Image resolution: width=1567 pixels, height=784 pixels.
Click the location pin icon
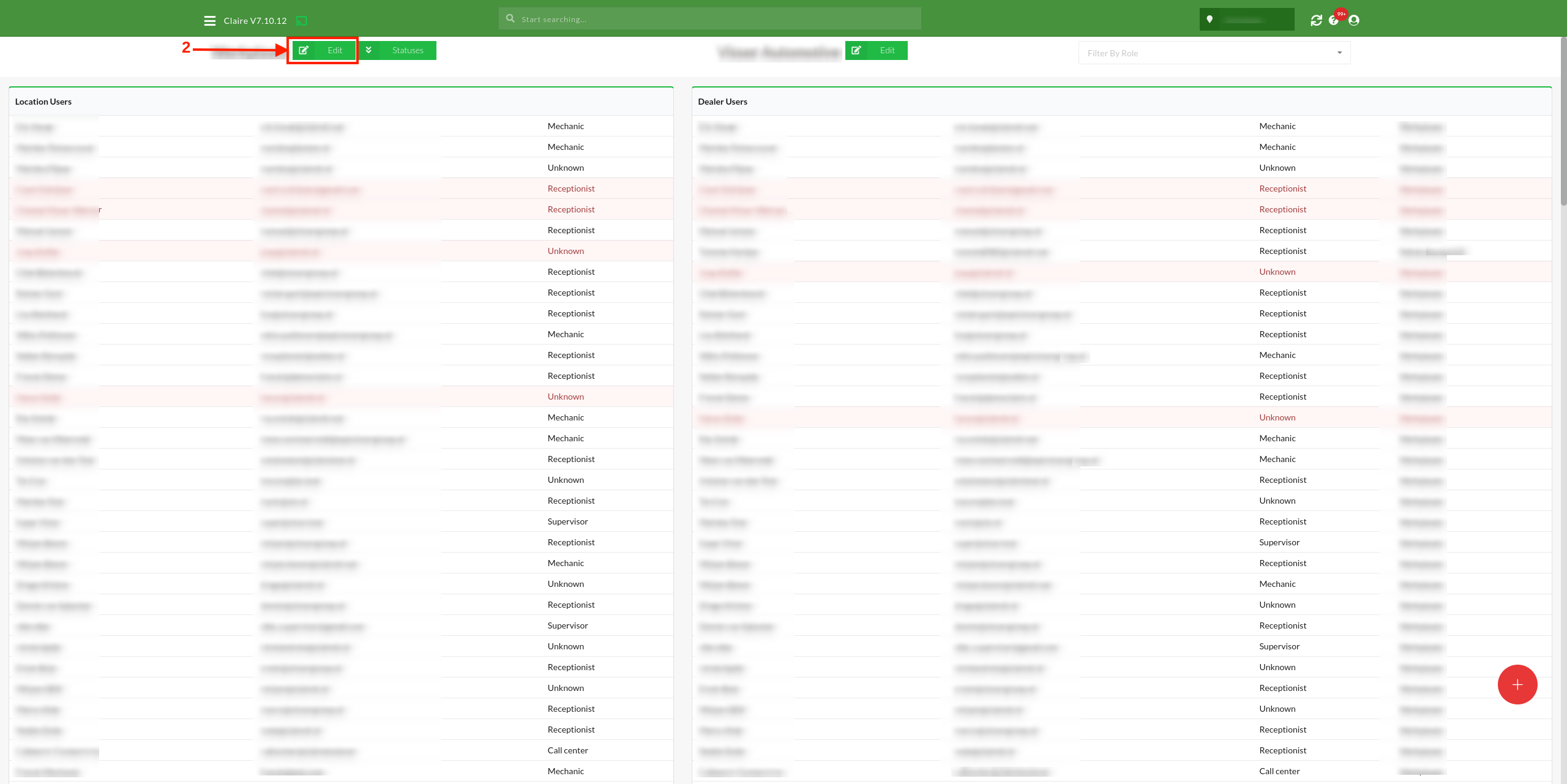pyautogui.click(x=1210, y=20)
